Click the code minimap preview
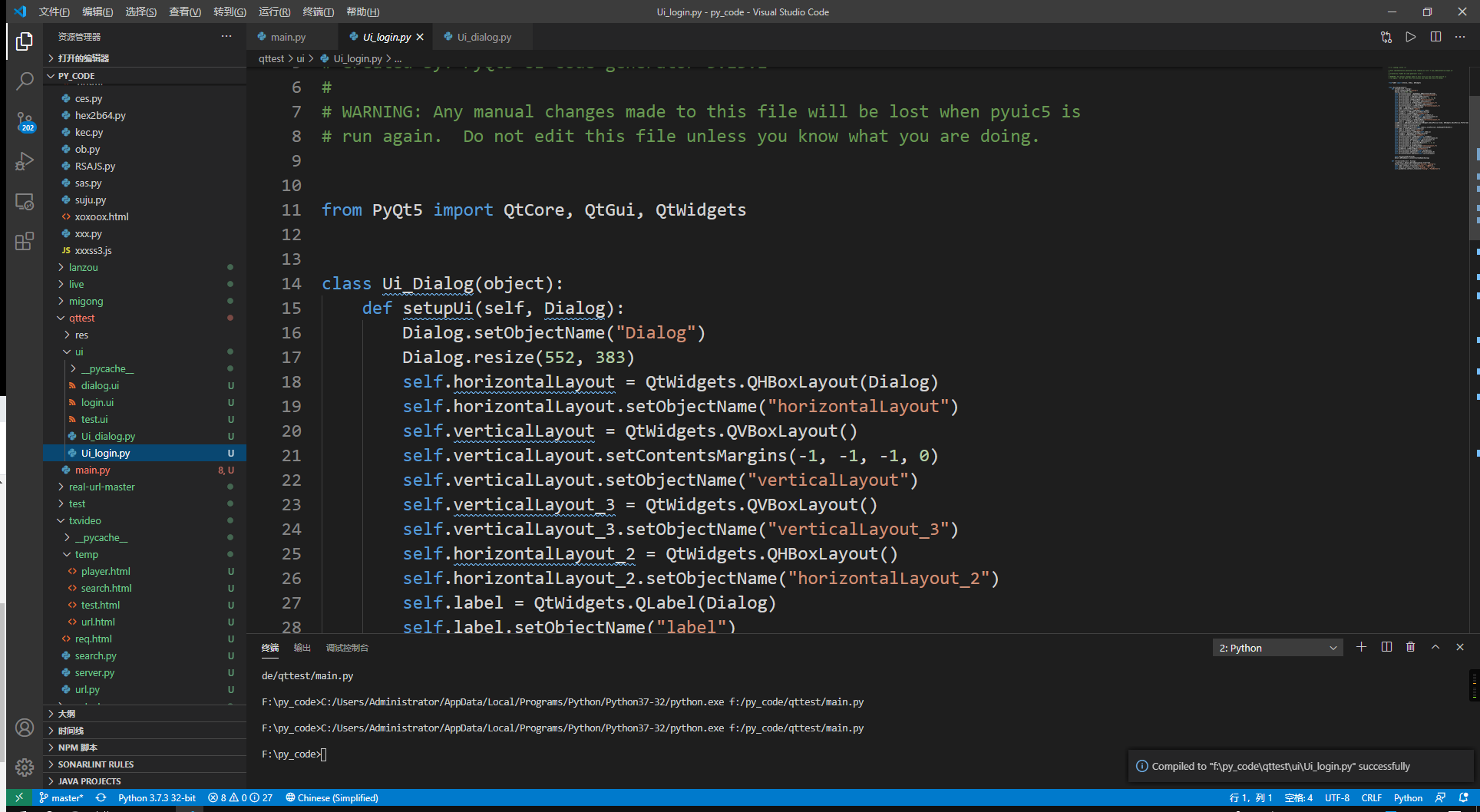The height and width of the screenshot is (812, 1480). tap(1428, 119)
